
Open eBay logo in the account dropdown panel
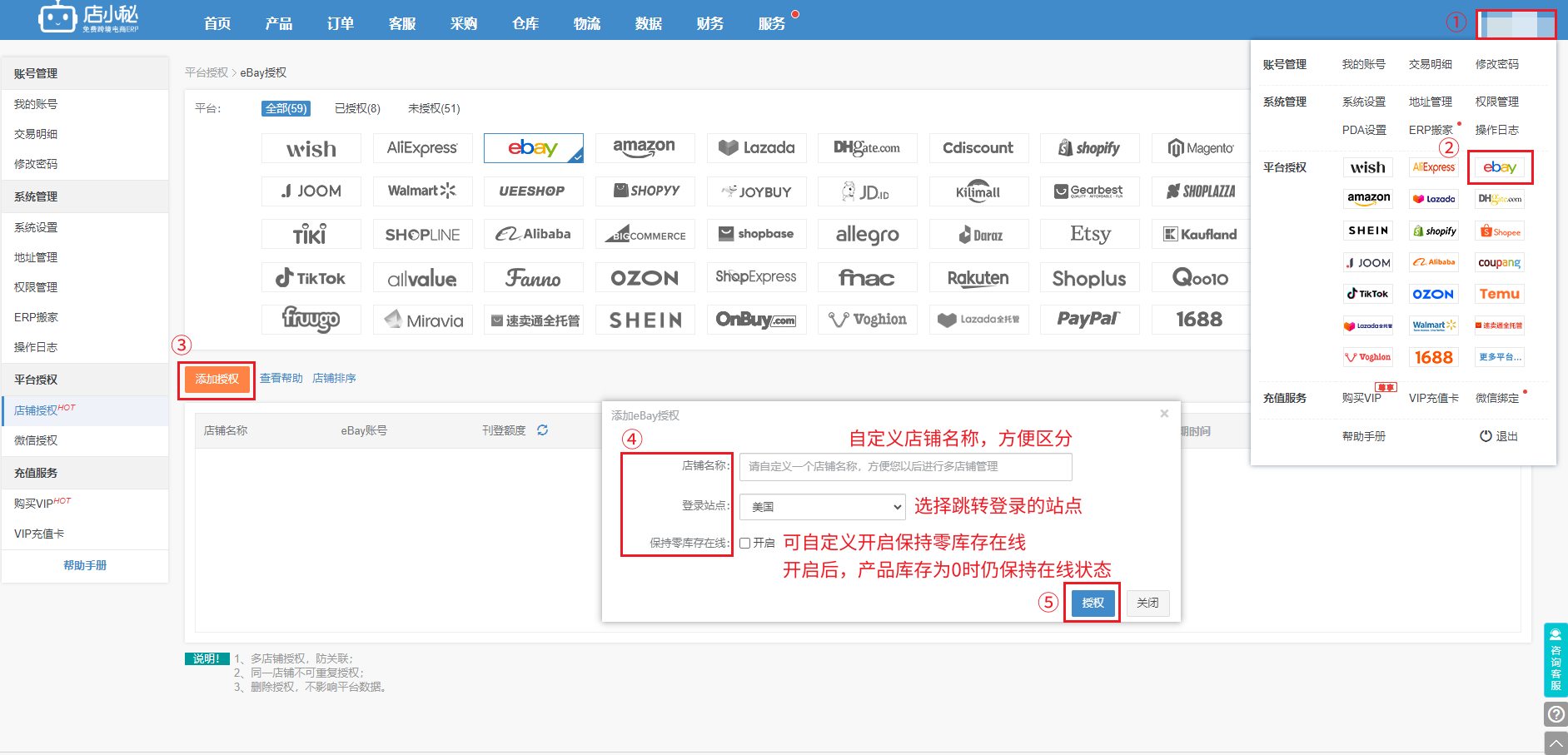pyautogui.click(x=1500, y=167)
